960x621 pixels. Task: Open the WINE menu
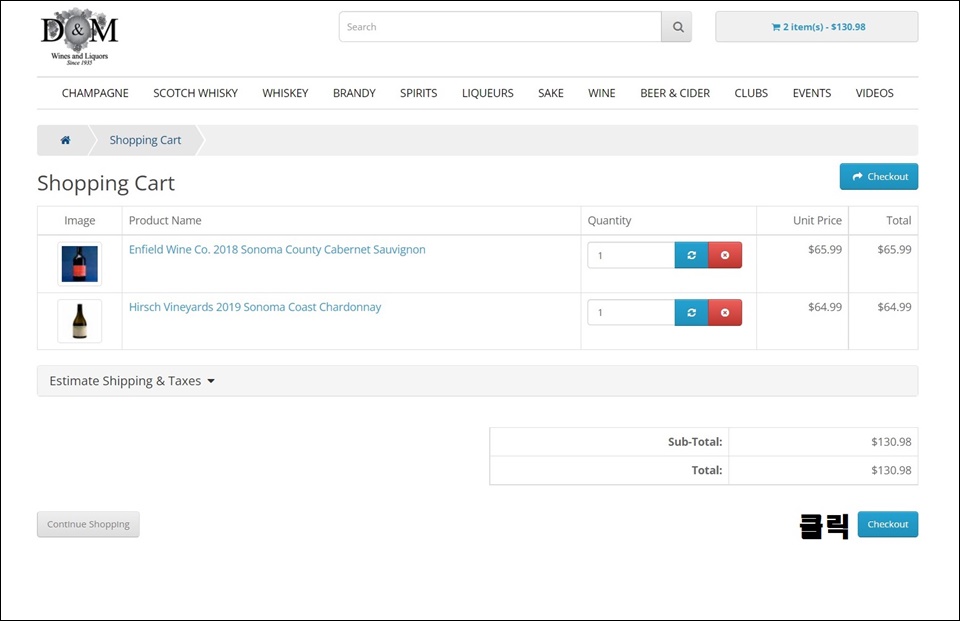point(602,93)
